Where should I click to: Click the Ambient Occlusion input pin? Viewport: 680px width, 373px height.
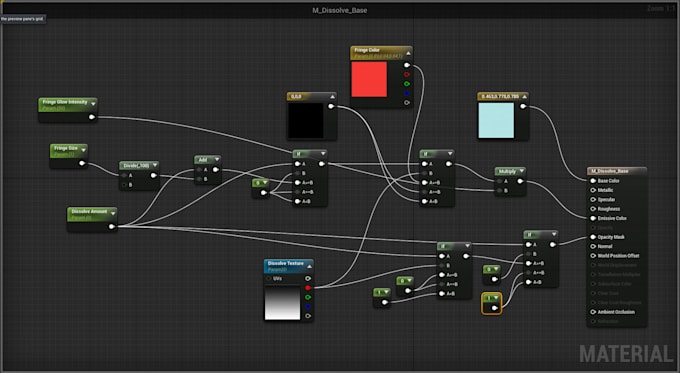click(x=593, y=312)
